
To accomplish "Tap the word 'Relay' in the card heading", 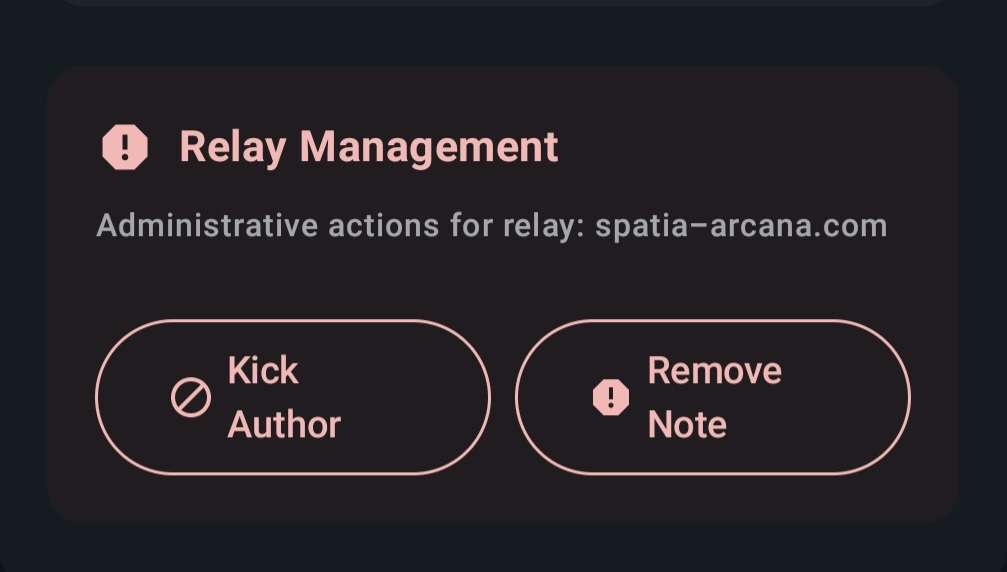I will [x=232, y=148].
